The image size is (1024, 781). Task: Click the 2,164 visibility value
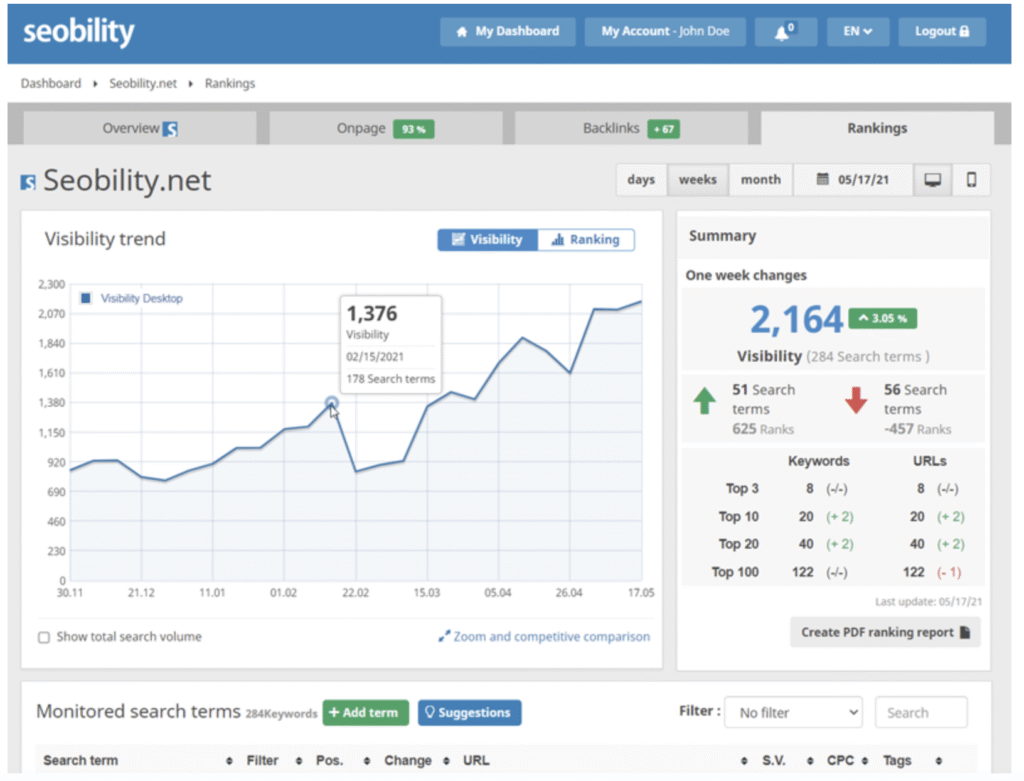(796, 320)
